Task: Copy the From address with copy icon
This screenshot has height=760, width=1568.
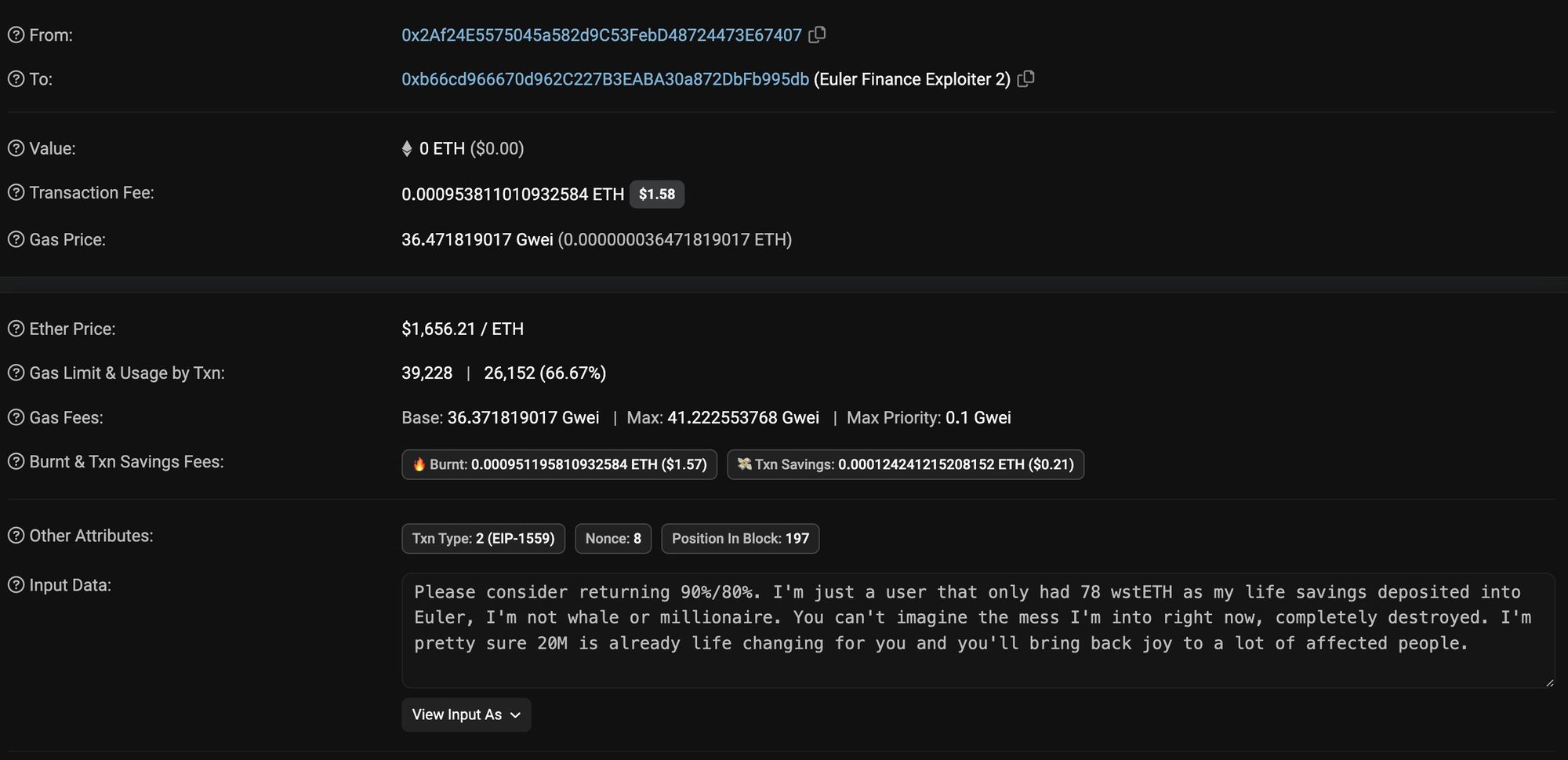Action: (x=817, y=35)
